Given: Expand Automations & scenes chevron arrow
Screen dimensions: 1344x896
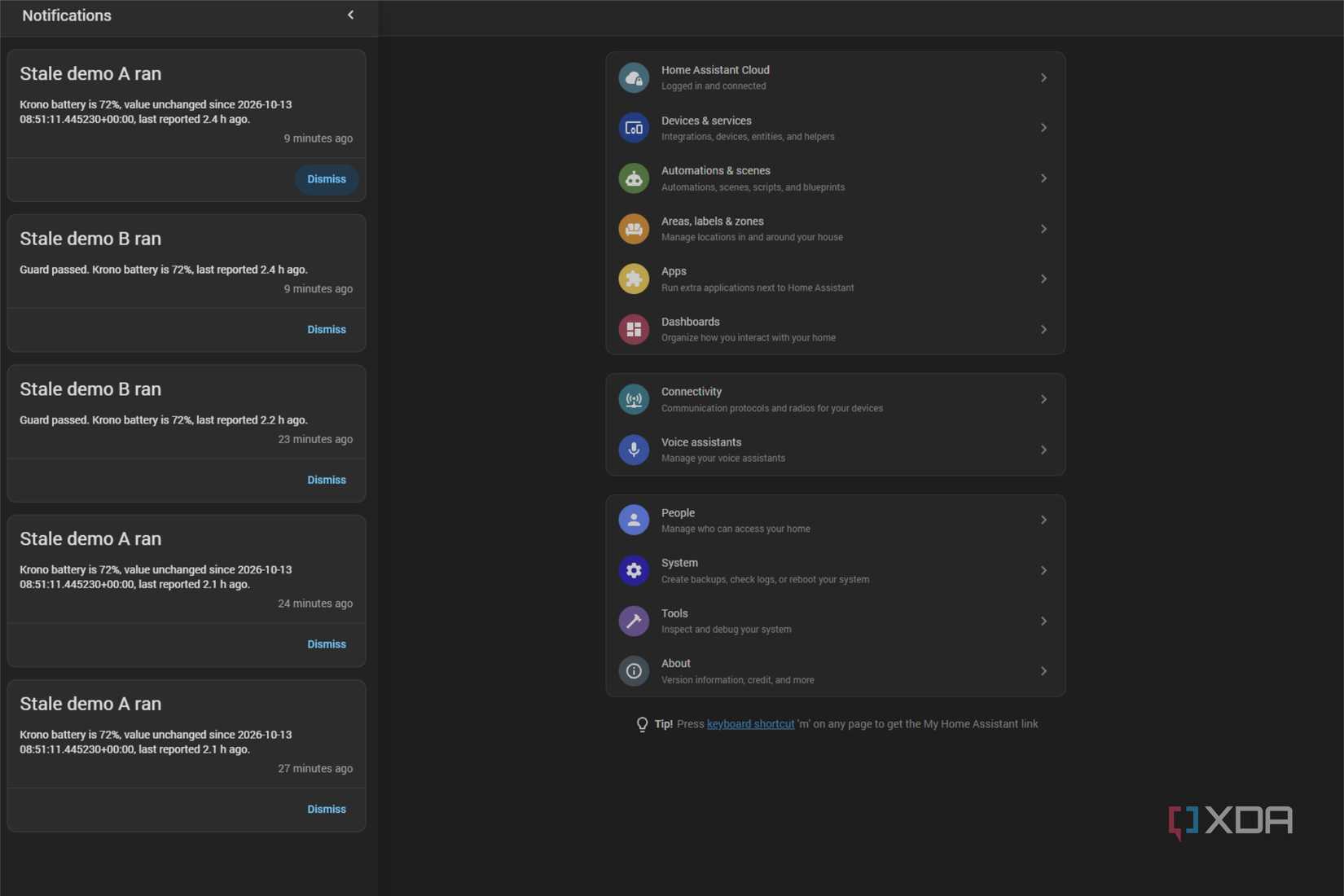Looking at the screenshot, I should (x=1043, y=178).
